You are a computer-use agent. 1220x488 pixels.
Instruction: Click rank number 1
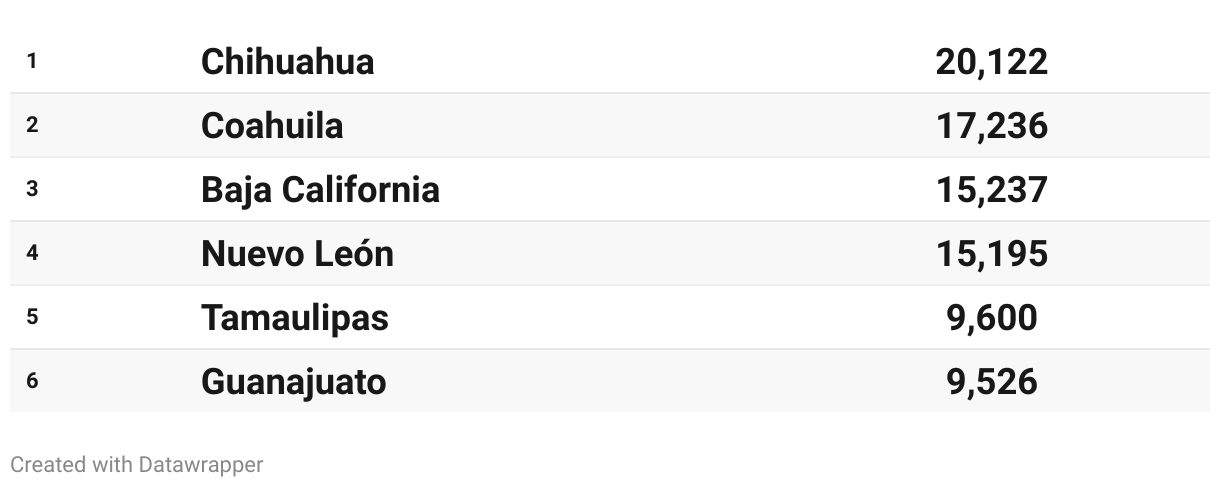coord(32,62)
